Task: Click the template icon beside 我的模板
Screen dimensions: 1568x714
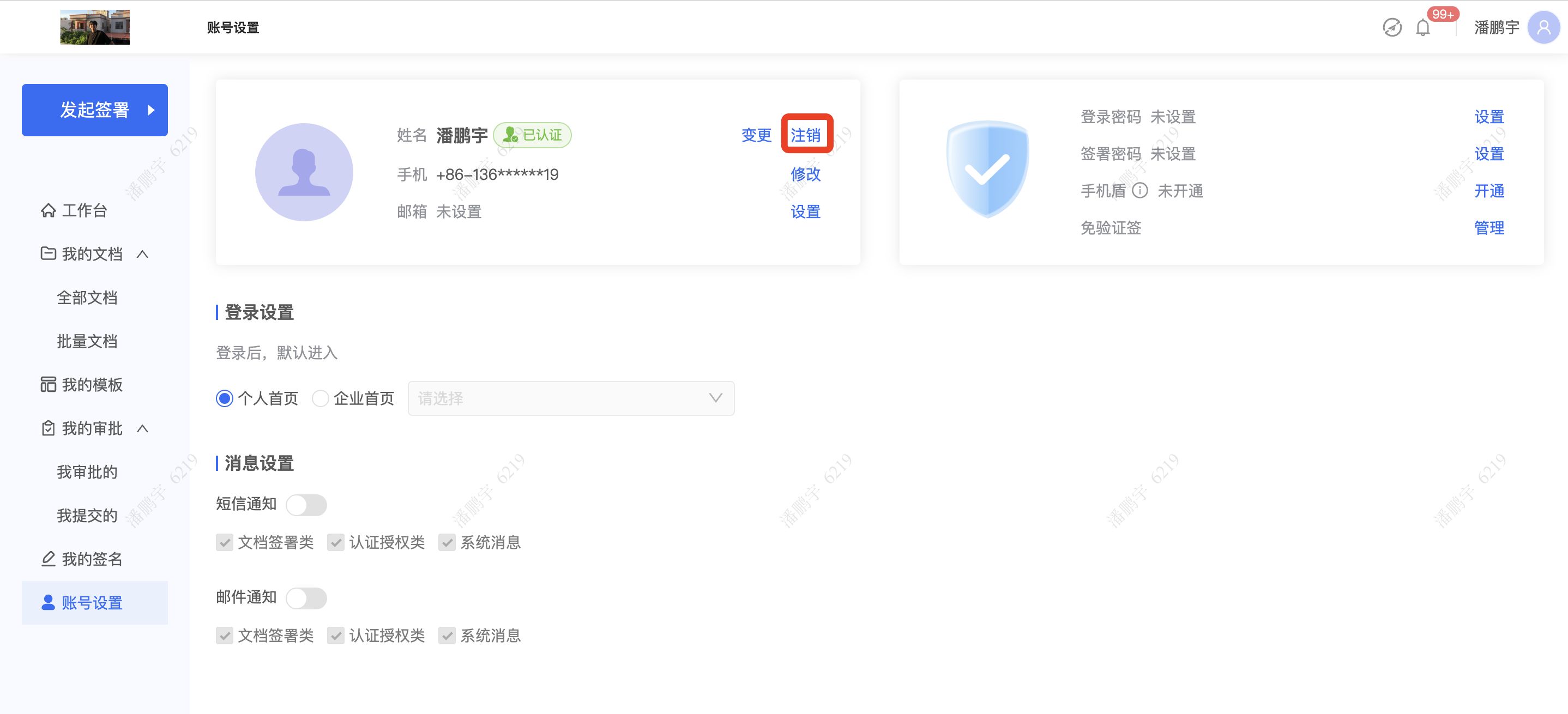Action: pos(48,384)
